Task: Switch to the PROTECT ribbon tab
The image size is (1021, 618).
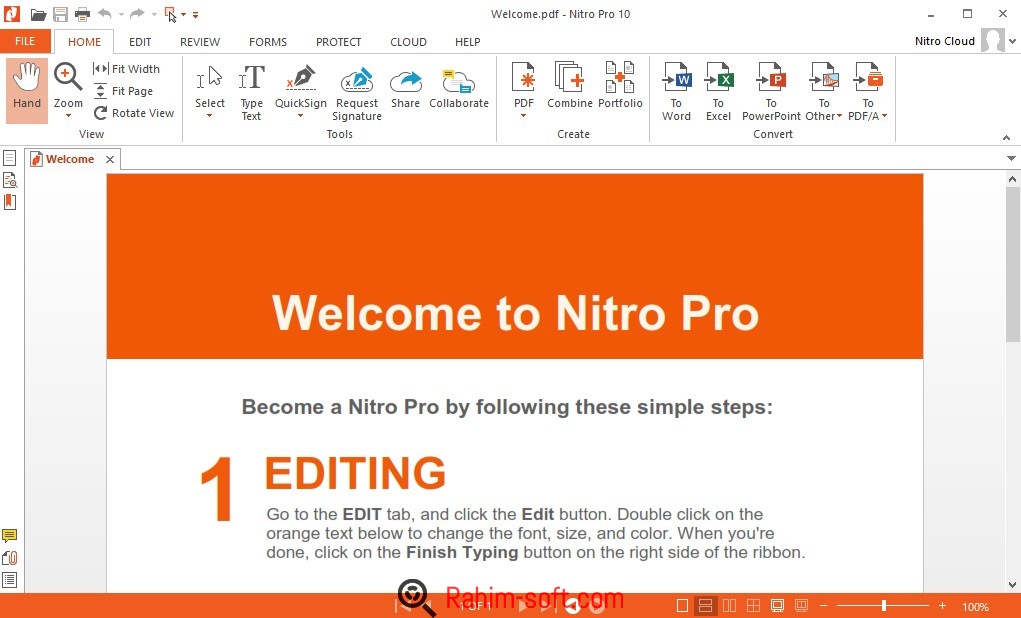Action: pyautogui.click(x=339, y=42)
